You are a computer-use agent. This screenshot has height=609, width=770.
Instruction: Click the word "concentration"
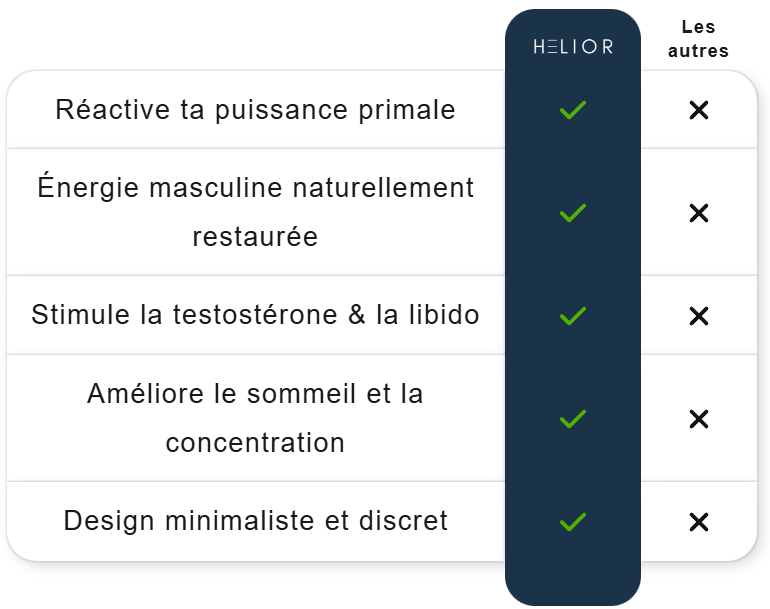click(255, 443)
